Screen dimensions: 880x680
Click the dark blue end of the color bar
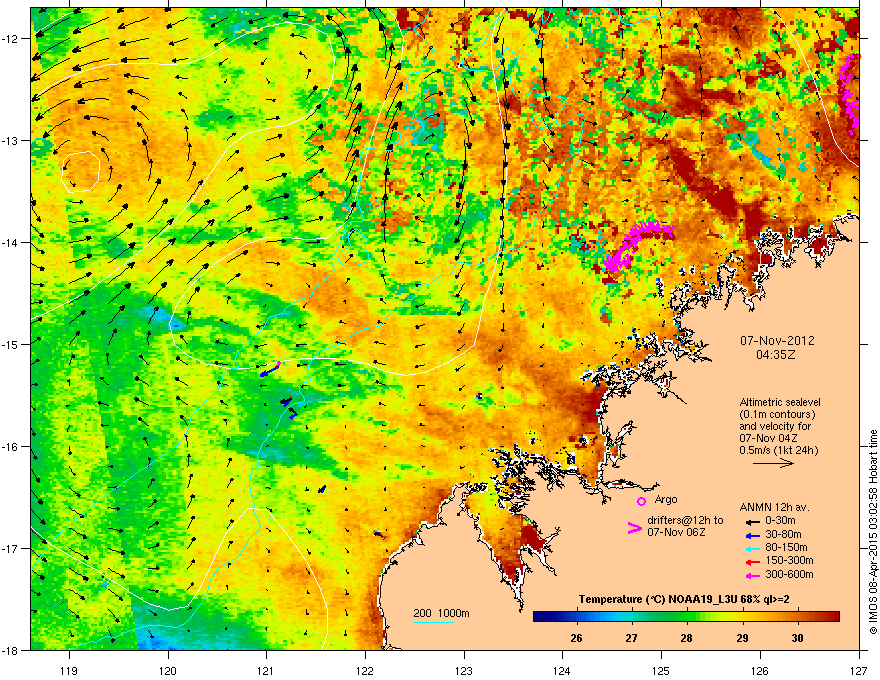tap(540, 617)
